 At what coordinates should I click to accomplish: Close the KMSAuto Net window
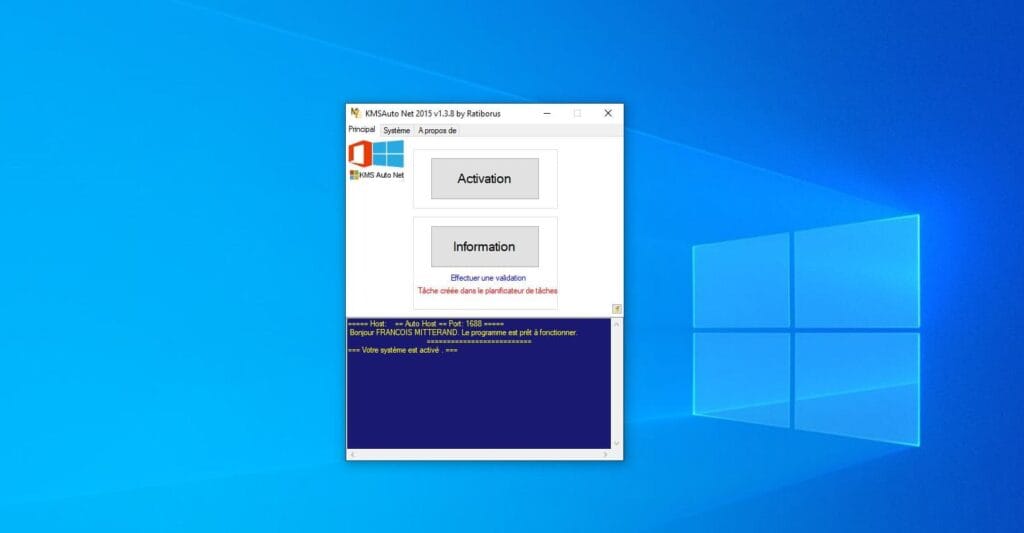(607, 113)
